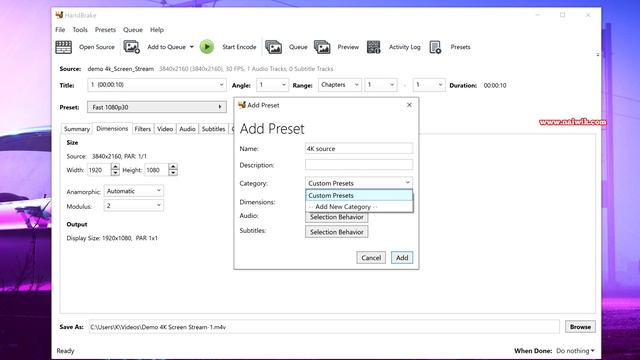Open the Range Chapters dropdown

[x=340, y=85]
